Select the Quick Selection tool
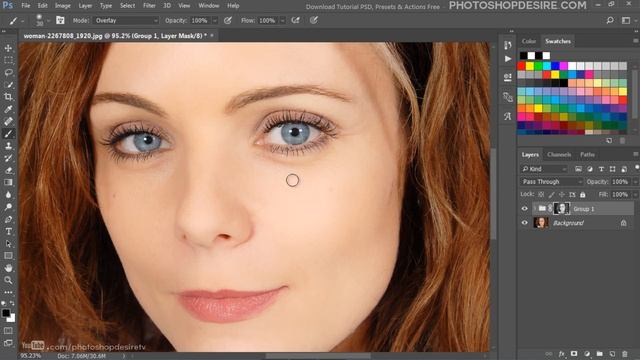 click(x=8, y=85)
